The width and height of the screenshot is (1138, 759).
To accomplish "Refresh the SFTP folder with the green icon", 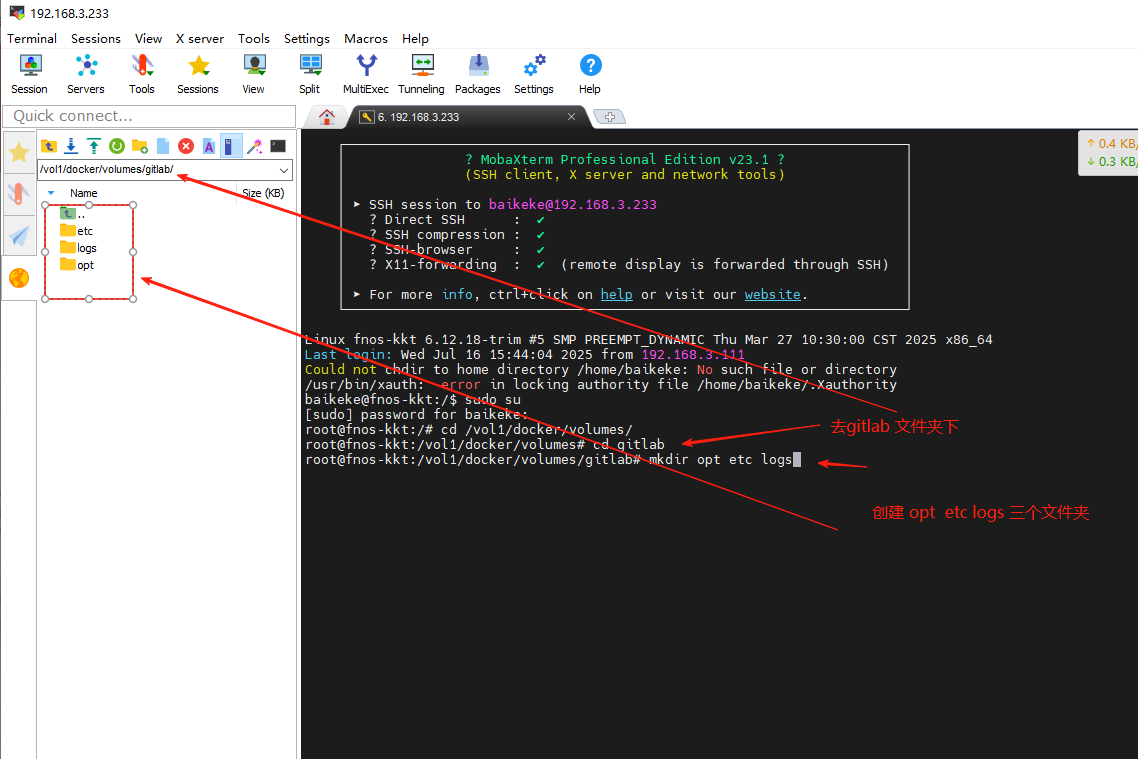I will (x=117, y=146).
